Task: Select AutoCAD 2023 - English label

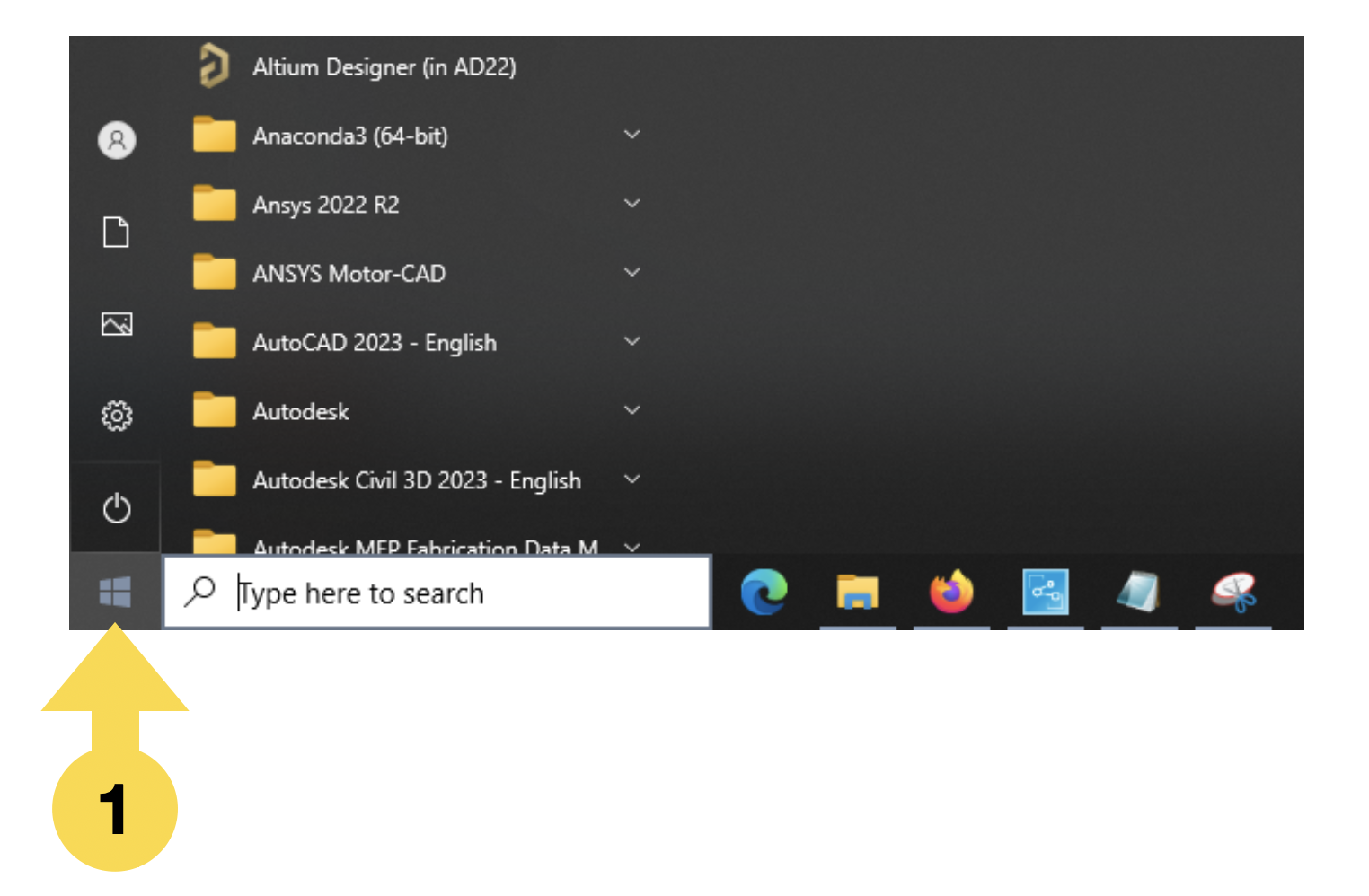Action: (375, 343)
